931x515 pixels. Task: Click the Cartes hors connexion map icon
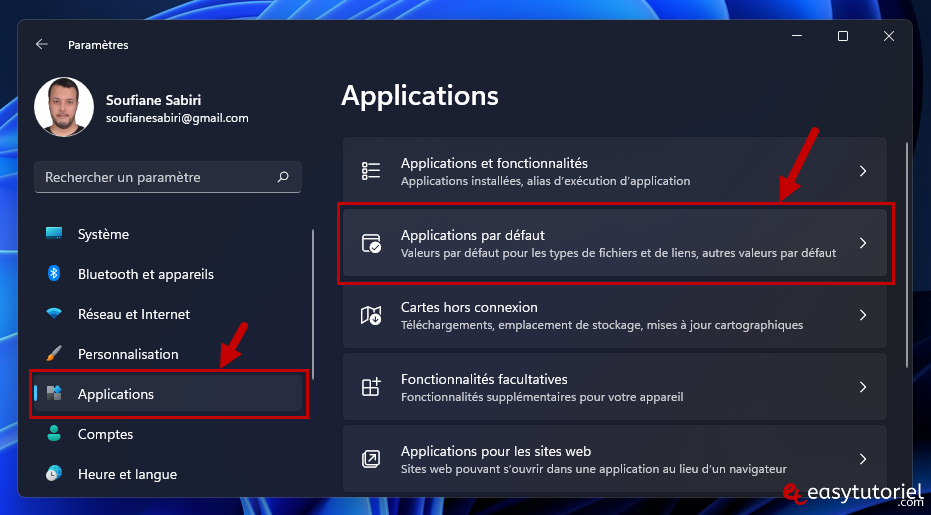click(x=371, y=315)
